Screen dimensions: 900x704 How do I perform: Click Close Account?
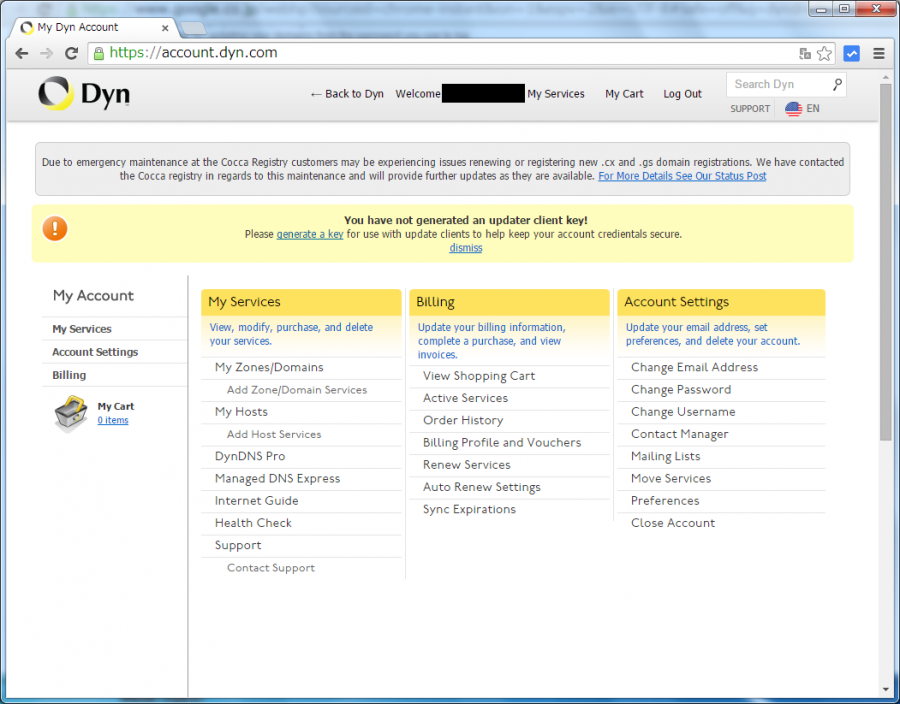point(673,523)
